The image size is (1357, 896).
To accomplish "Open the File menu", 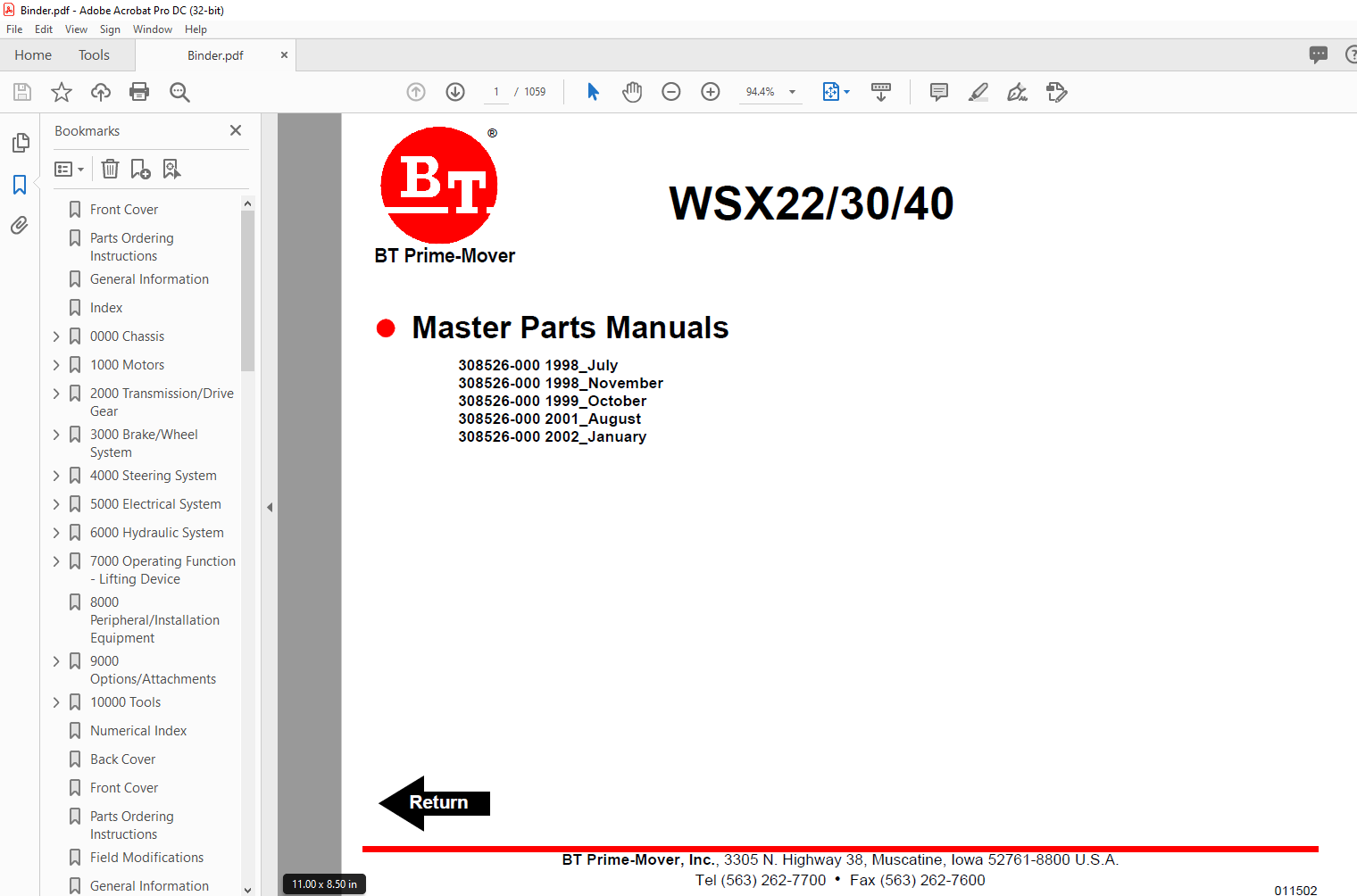I will pos(14,29).
